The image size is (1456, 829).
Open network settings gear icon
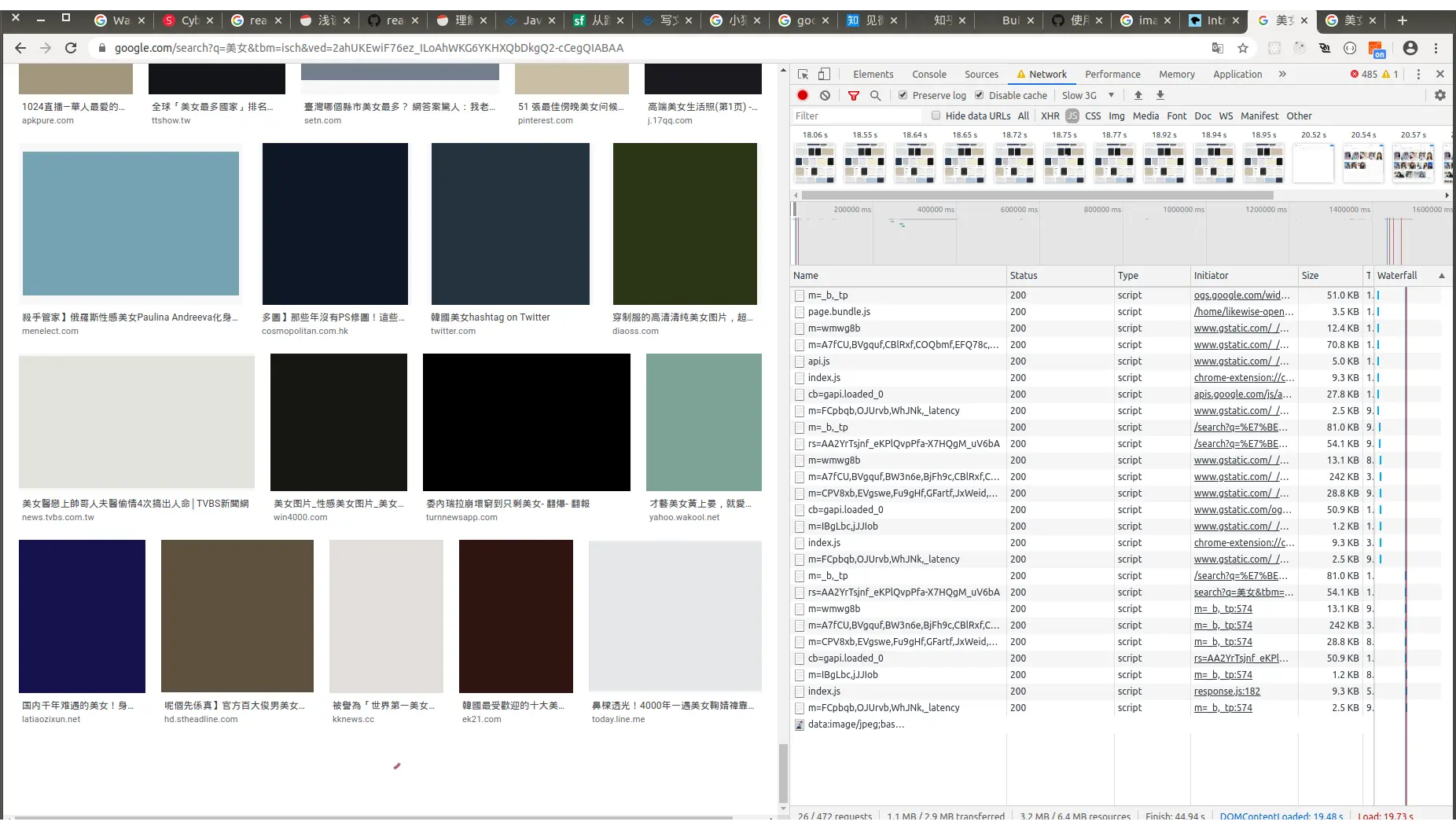(1439, 95)
